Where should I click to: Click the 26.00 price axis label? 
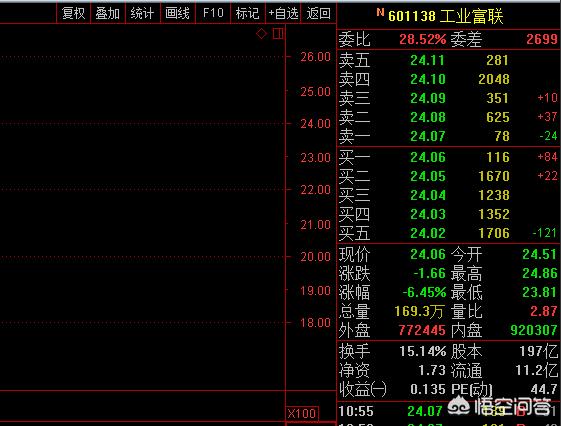point(315,57)
